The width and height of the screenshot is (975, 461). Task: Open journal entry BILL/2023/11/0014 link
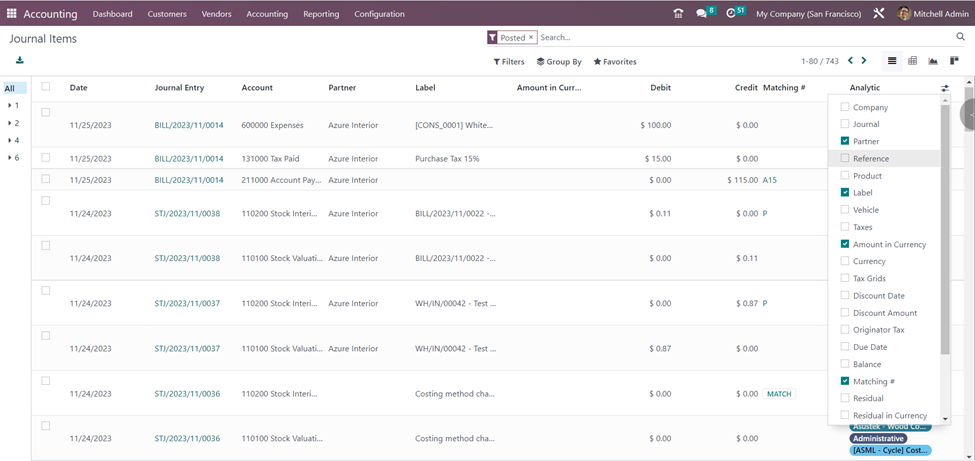click(x=189, y=126)
